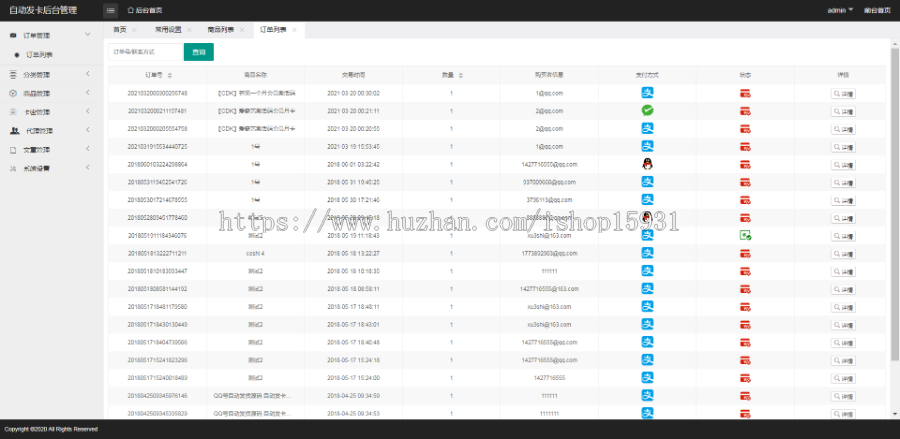The width and height of the screenshot is (900, 439).
Task: Open 详情 for the 2018-05-17 15:24:18 order
Action: tap(843, 361)
